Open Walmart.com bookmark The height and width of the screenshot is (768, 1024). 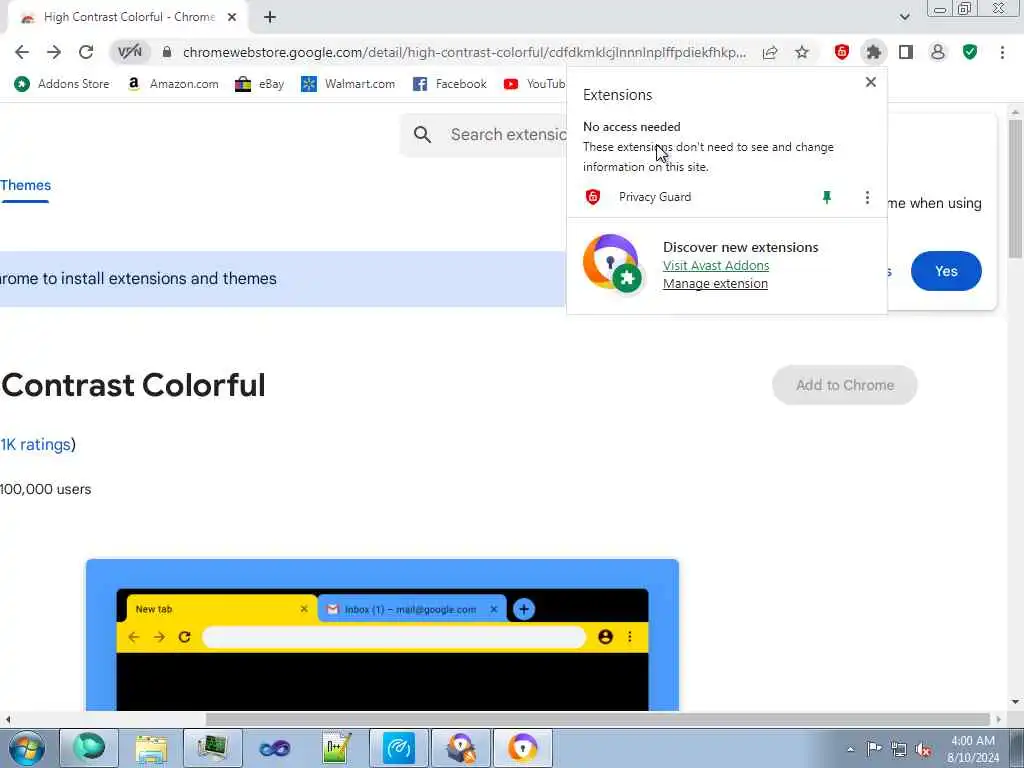click(x=348, y=84)
